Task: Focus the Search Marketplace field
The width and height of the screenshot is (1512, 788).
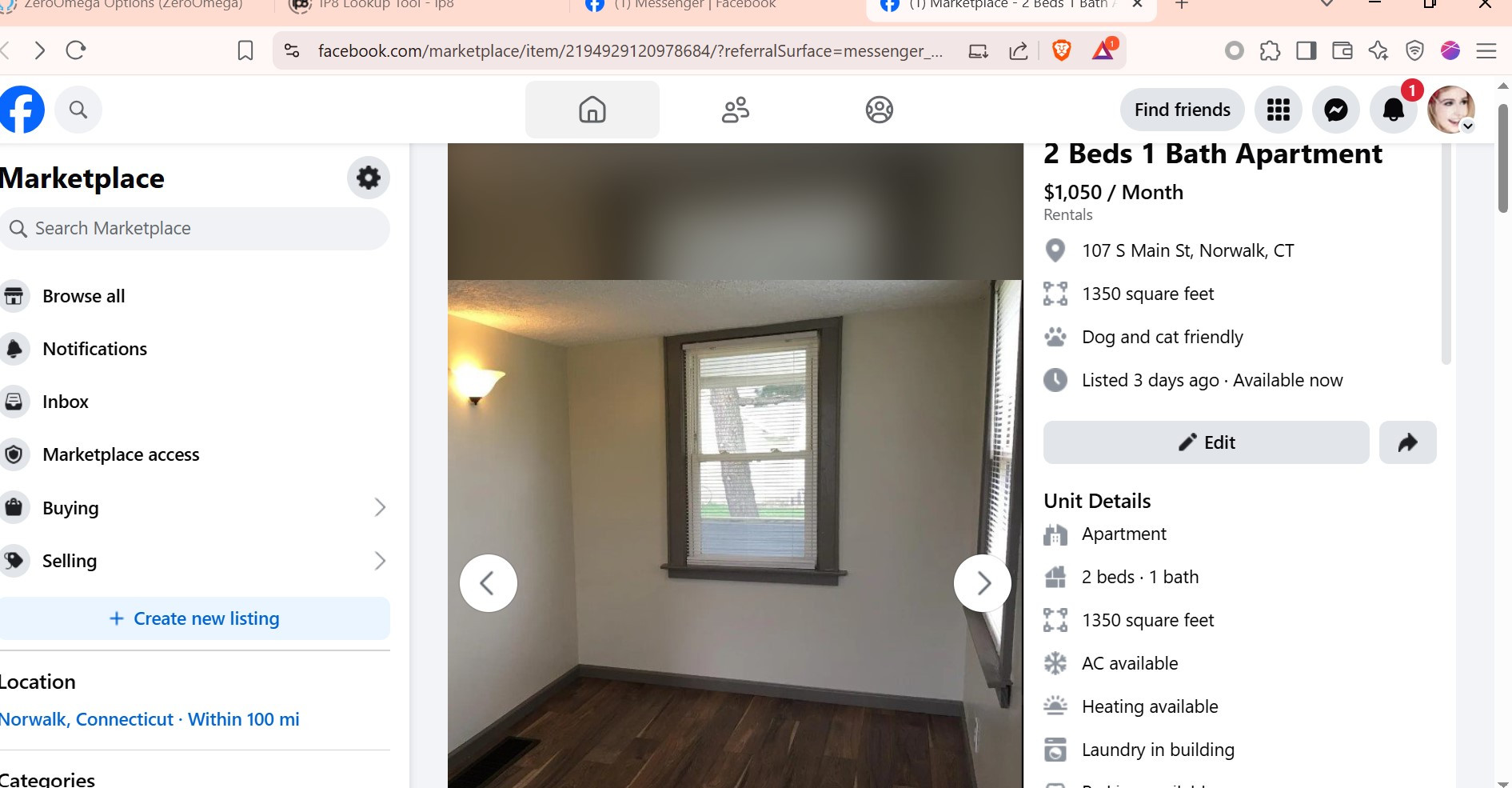Action: (x=195, y=229)
